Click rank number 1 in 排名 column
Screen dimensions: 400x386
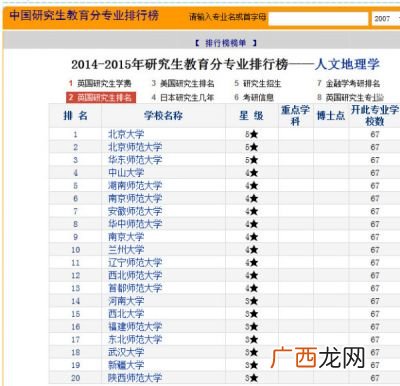[x=75, y=135]
